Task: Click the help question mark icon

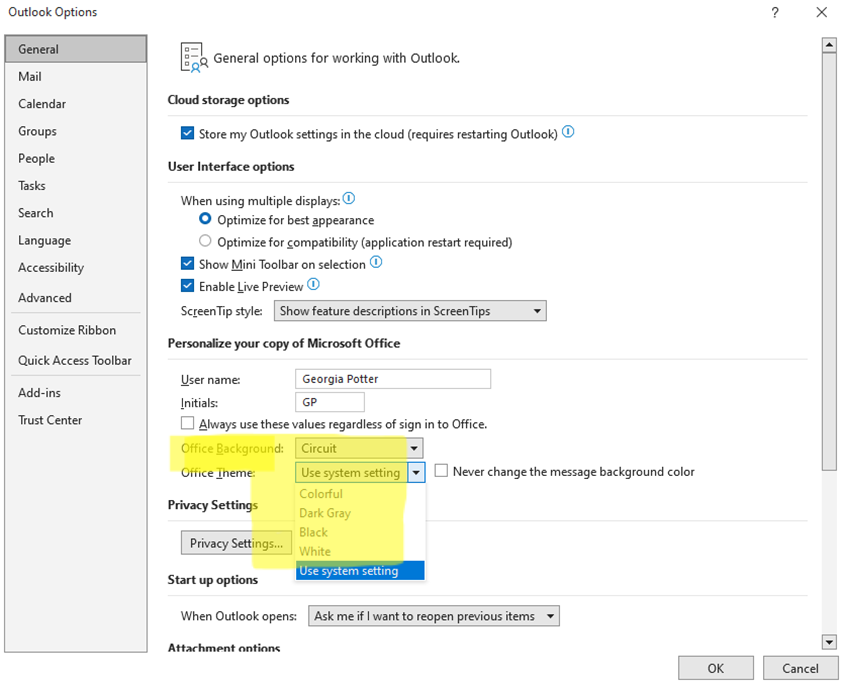Action: pyautogui.click(x=775, y=12)
